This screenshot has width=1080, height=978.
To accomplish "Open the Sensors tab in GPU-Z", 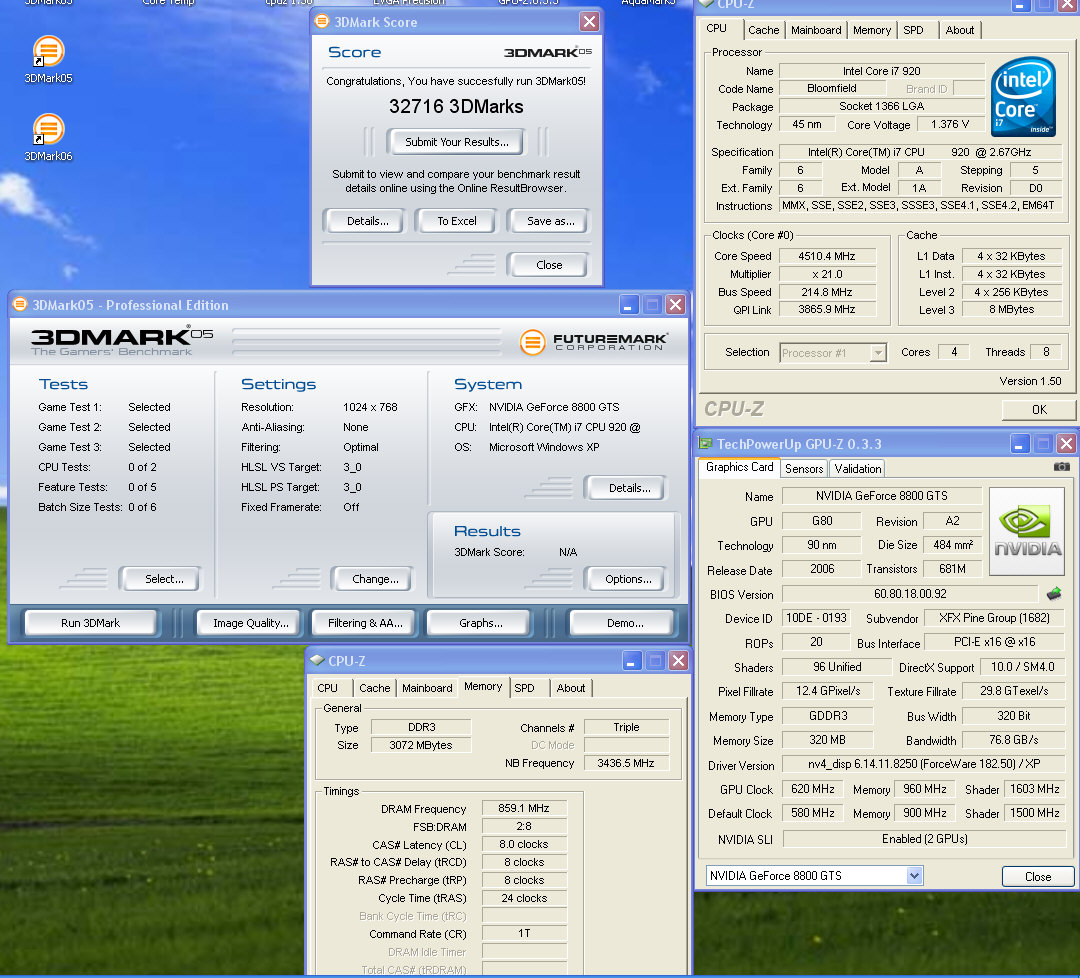I will [804, 469].
